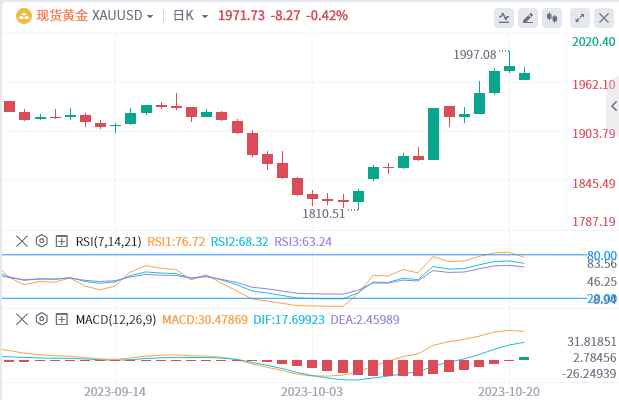Click the RSI(7,14,21) indicator label
Image resolution: width=619 pixels, height=400 pixels.
point(108,241)
